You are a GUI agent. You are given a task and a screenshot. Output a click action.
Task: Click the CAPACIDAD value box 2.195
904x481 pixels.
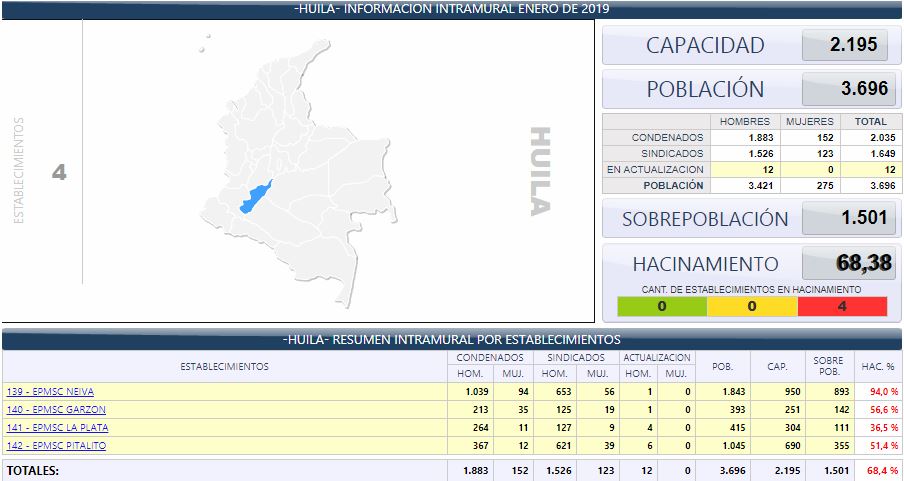click(846, 45)
